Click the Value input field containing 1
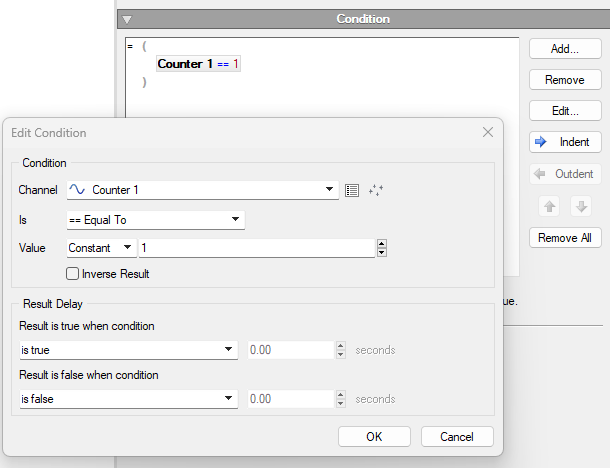610x468 pixels. 256,248
